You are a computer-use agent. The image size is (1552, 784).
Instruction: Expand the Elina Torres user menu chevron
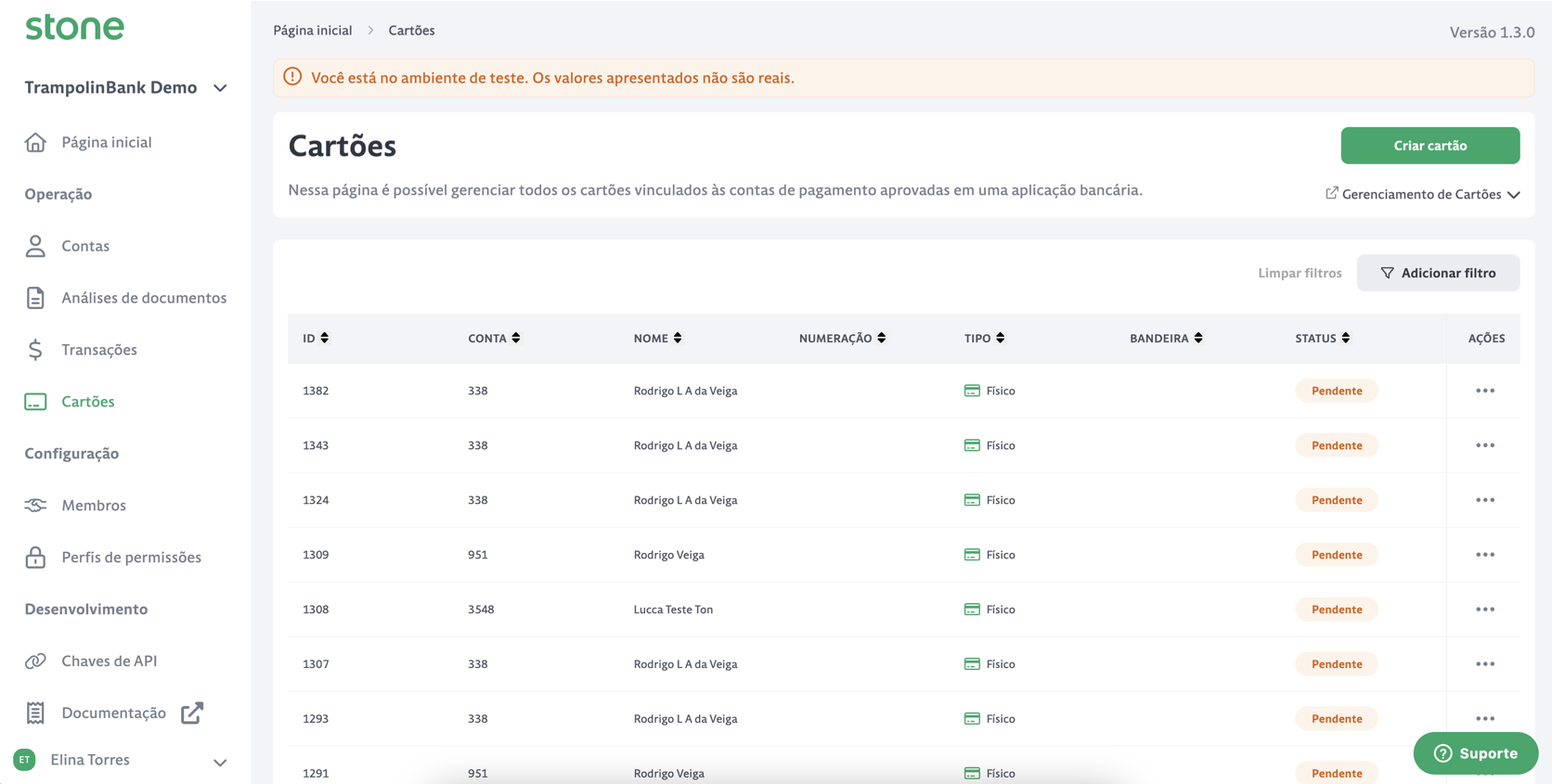coord(220,763)
